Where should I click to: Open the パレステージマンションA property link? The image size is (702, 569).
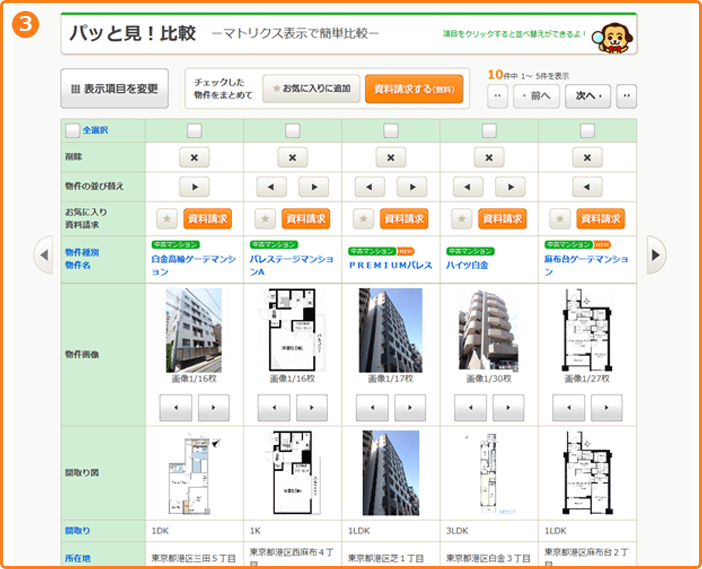(291, 265)
